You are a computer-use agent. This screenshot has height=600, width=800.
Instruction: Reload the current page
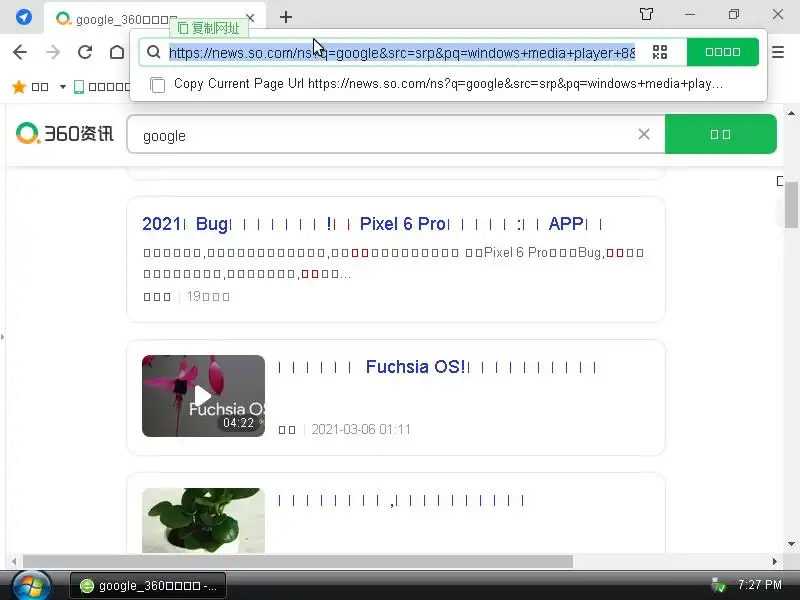pyautogui.click(x=85, y=52)
